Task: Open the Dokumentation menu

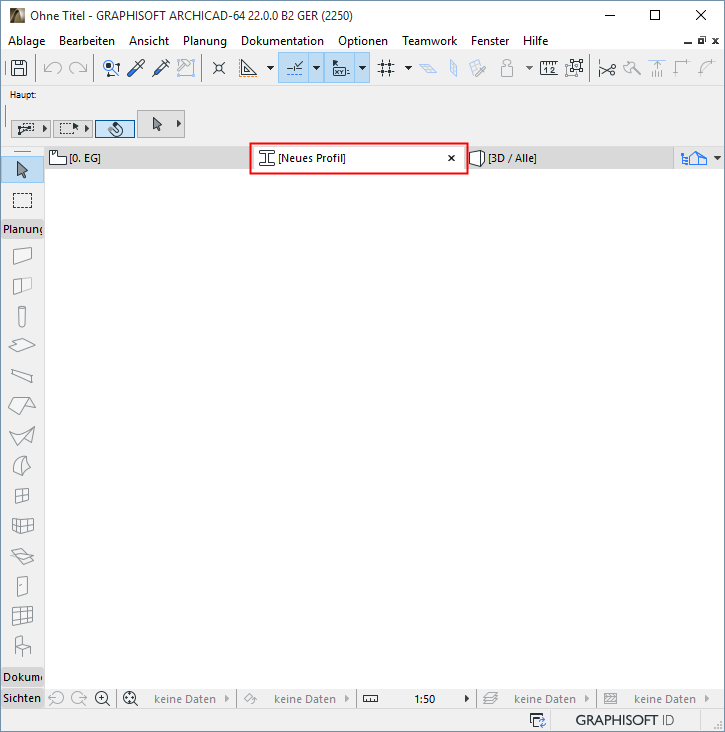Action: (x=282, y=41)
